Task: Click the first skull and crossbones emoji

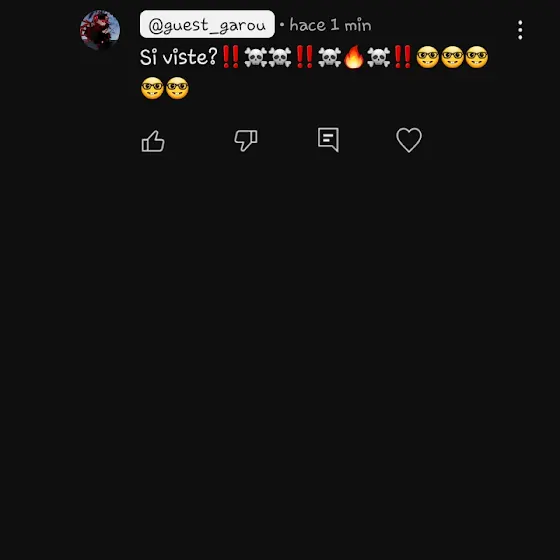Action: coord(255,57)
